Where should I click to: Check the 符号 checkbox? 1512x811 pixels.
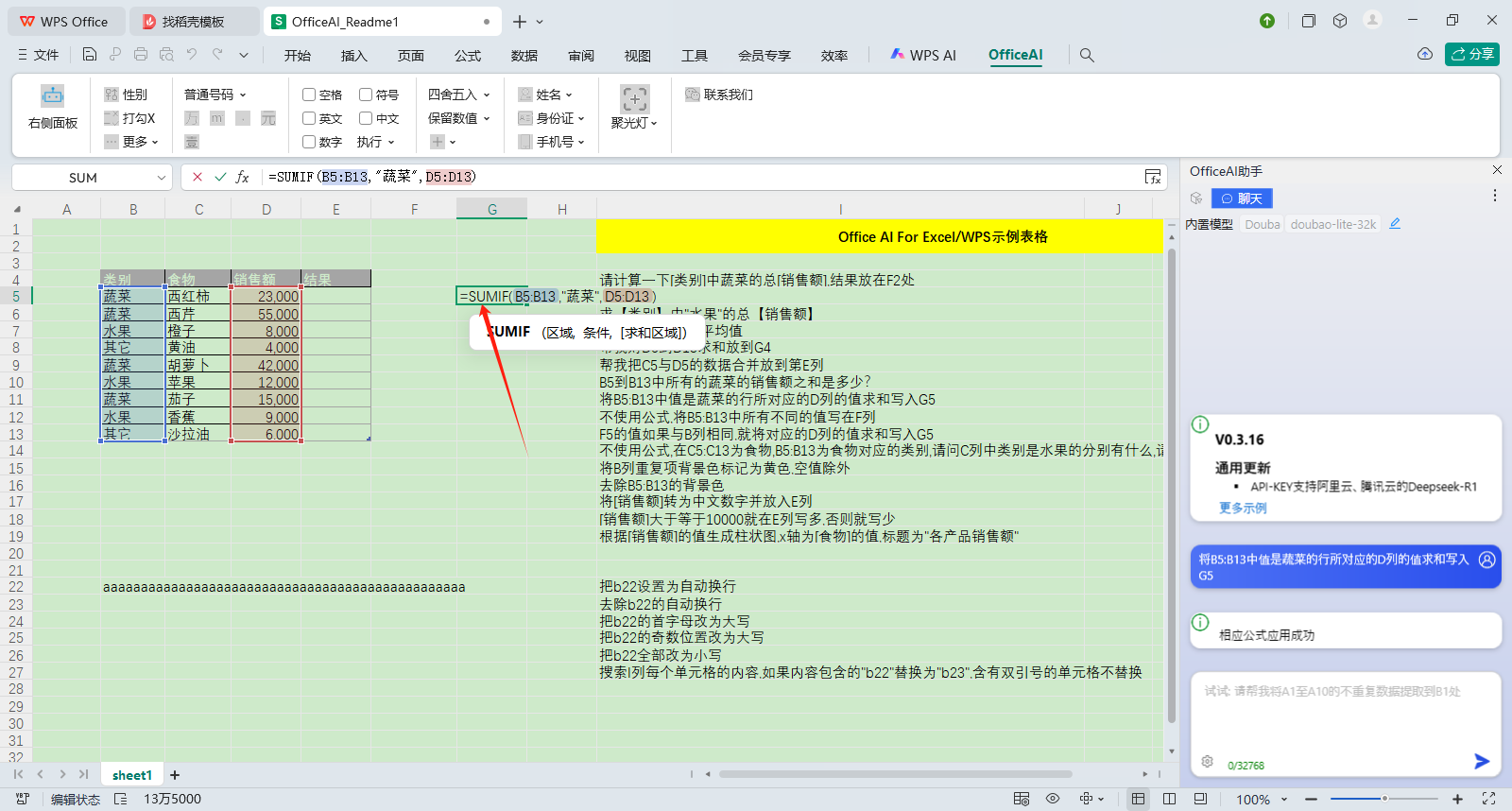click(x=366, y=95)
